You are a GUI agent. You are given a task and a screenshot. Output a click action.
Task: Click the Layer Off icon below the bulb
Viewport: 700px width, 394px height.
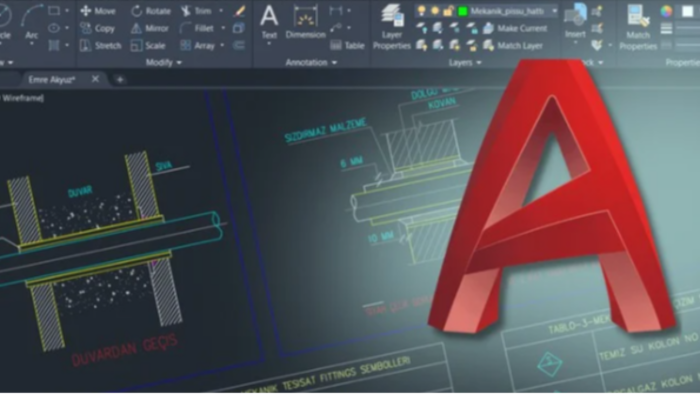tap(421, 28)
